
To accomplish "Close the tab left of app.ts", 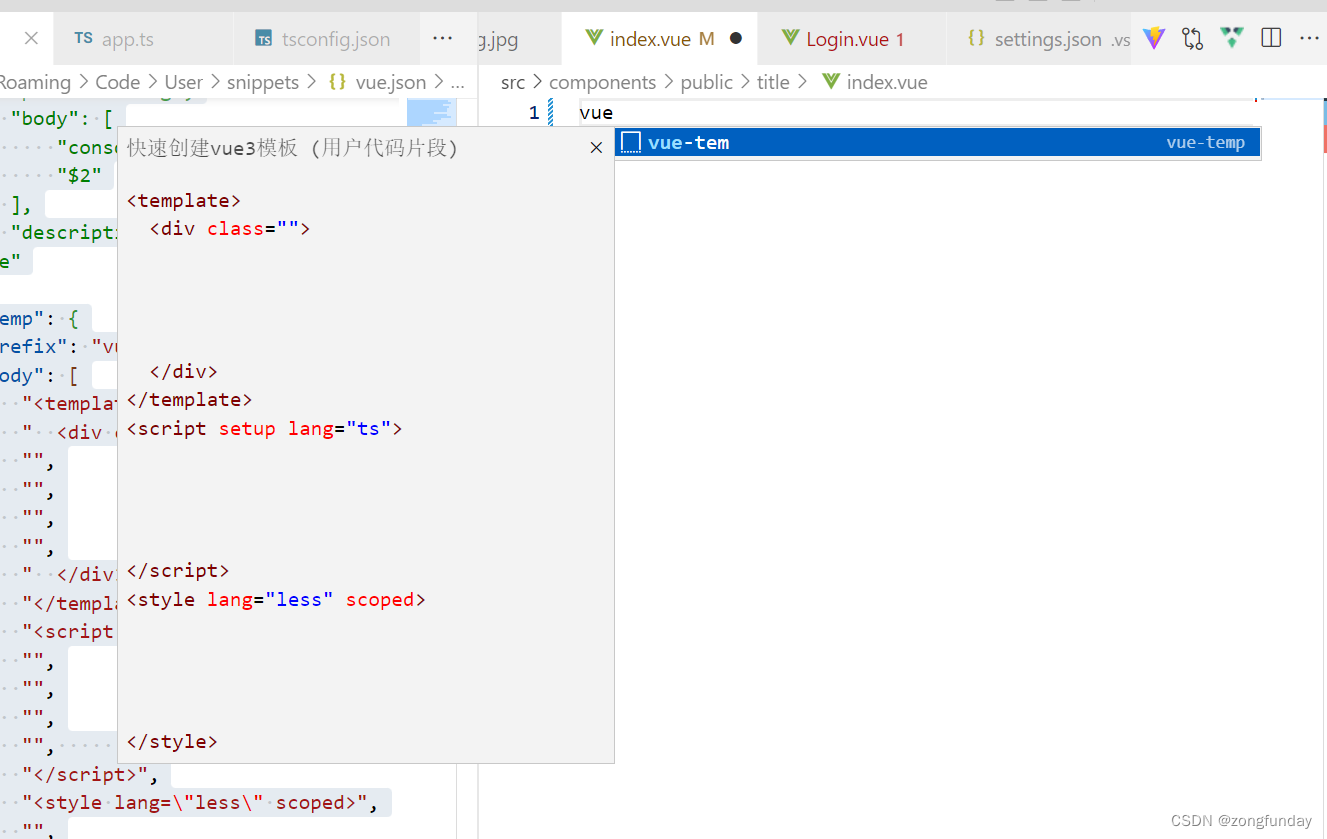I will tap(31, 39).
